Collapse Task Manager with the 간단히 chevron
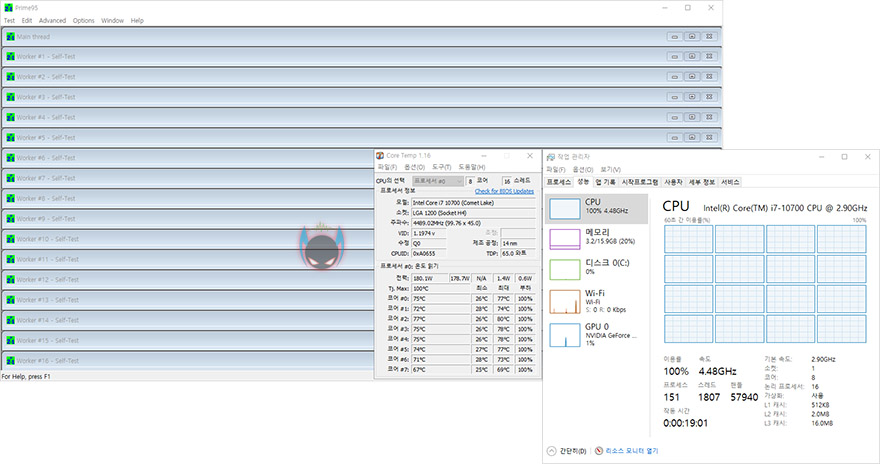Image resolution: width=880 pixels, height=464 pixels. (x=552, y=451)
